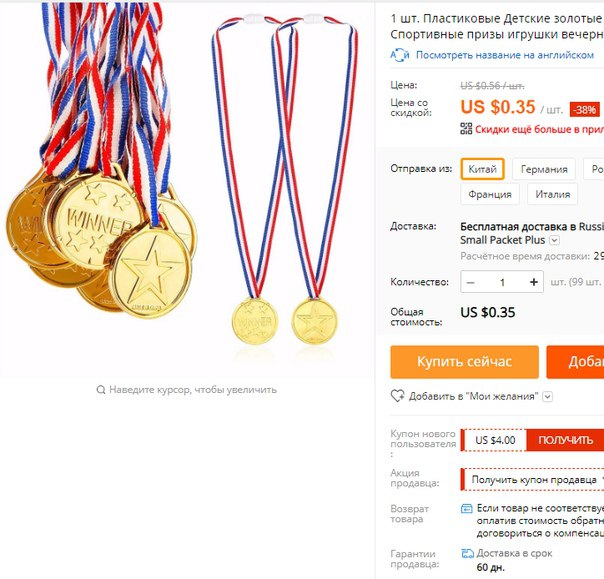Select Китай as shipping origin
The image size is (604, 579).
(482, 169)
